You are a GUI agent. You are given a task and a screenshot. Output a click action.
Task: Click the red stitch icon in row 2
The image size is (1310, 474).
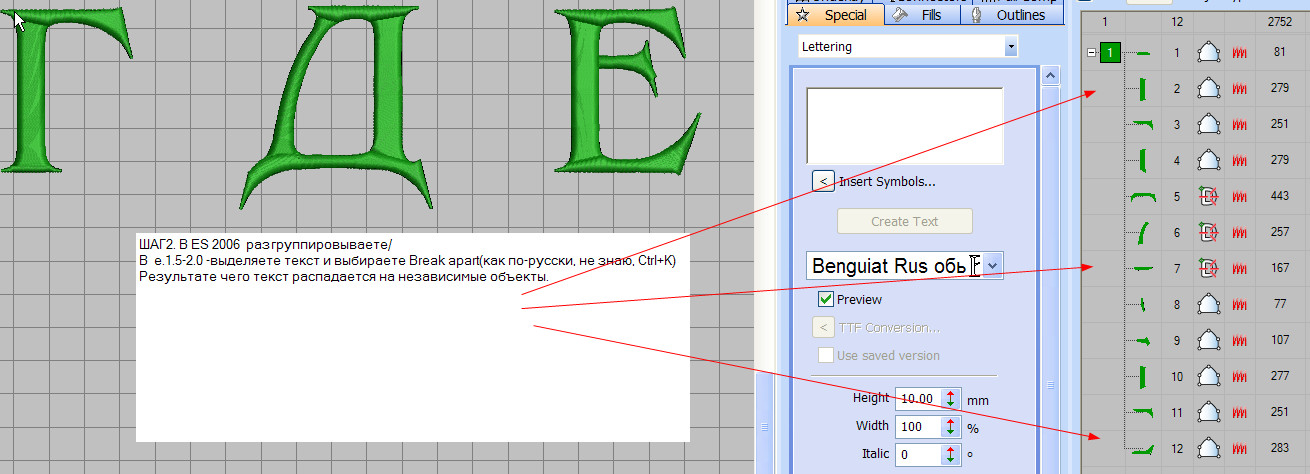tap(1239, 89)
